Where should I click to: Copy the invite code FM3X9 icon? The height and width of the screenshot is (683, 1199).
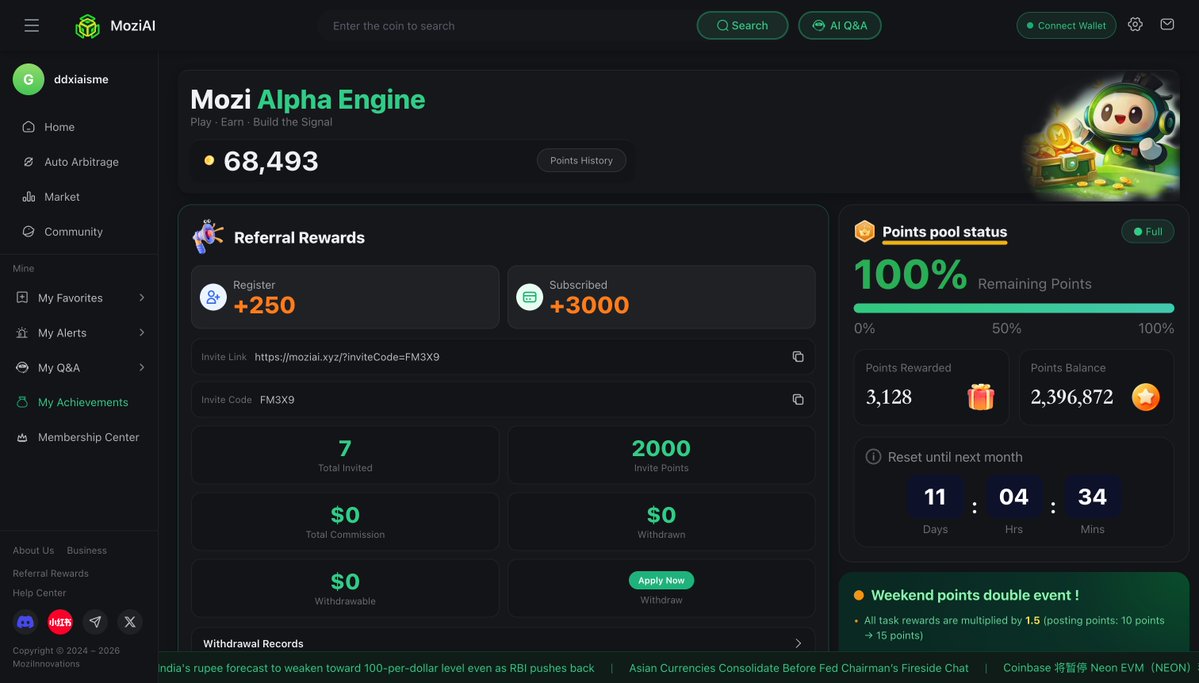798,399
